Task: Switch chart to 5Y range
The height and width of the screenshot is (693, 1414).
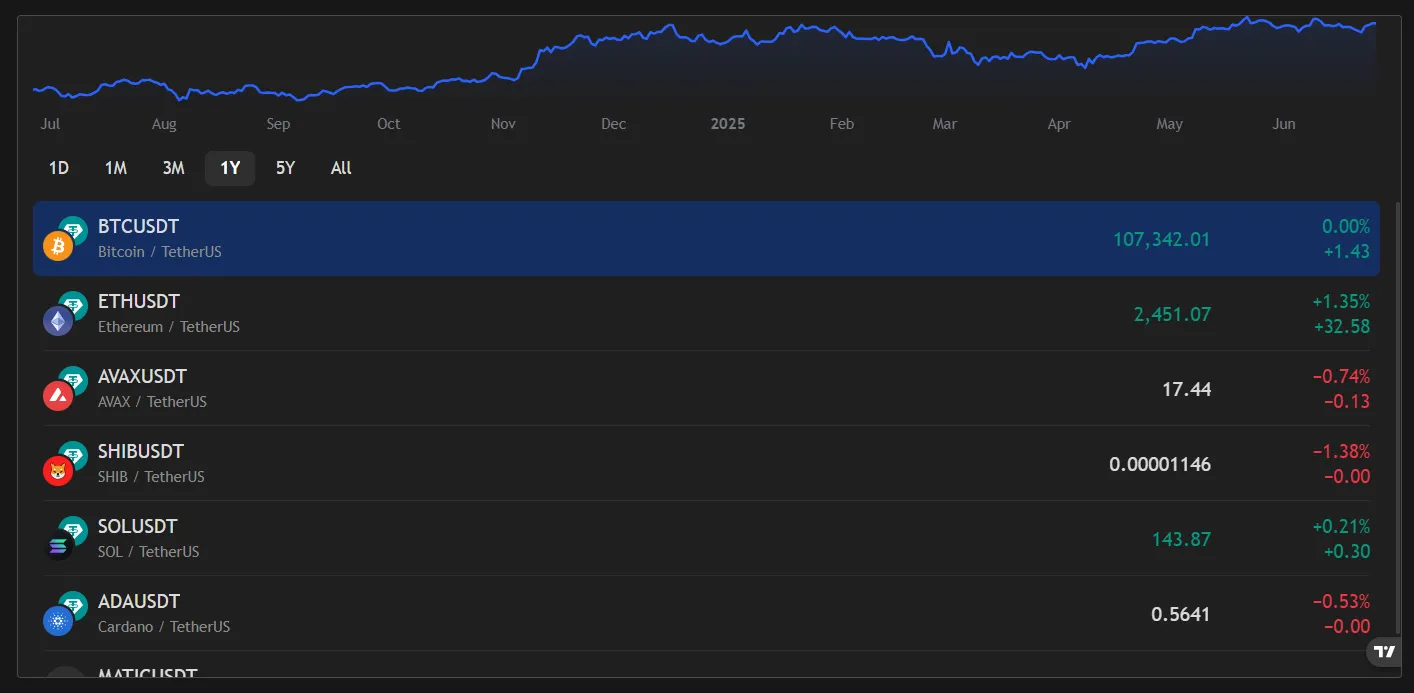Action: point(286,168)
